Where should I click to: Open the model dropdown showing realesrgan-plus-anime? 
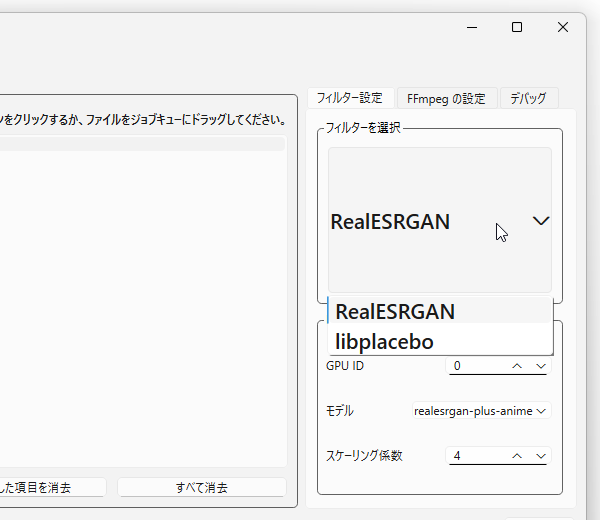pyautogui.click(x=481, y=411)
